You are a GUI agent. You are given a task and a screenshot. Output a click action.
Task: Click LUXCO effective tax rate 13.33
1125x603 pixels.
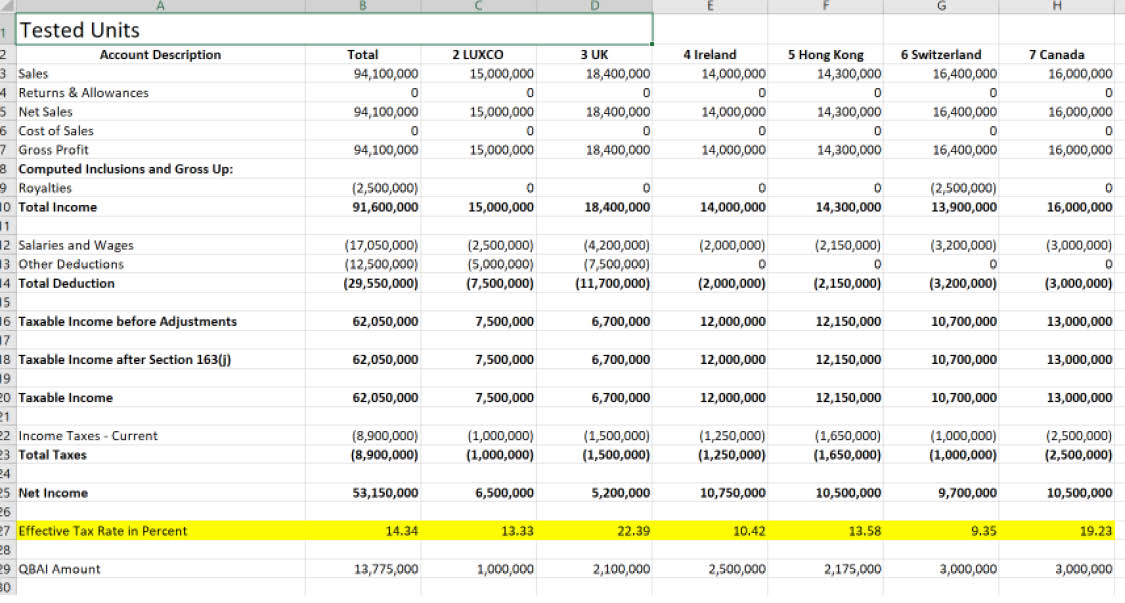pos(479,530)
